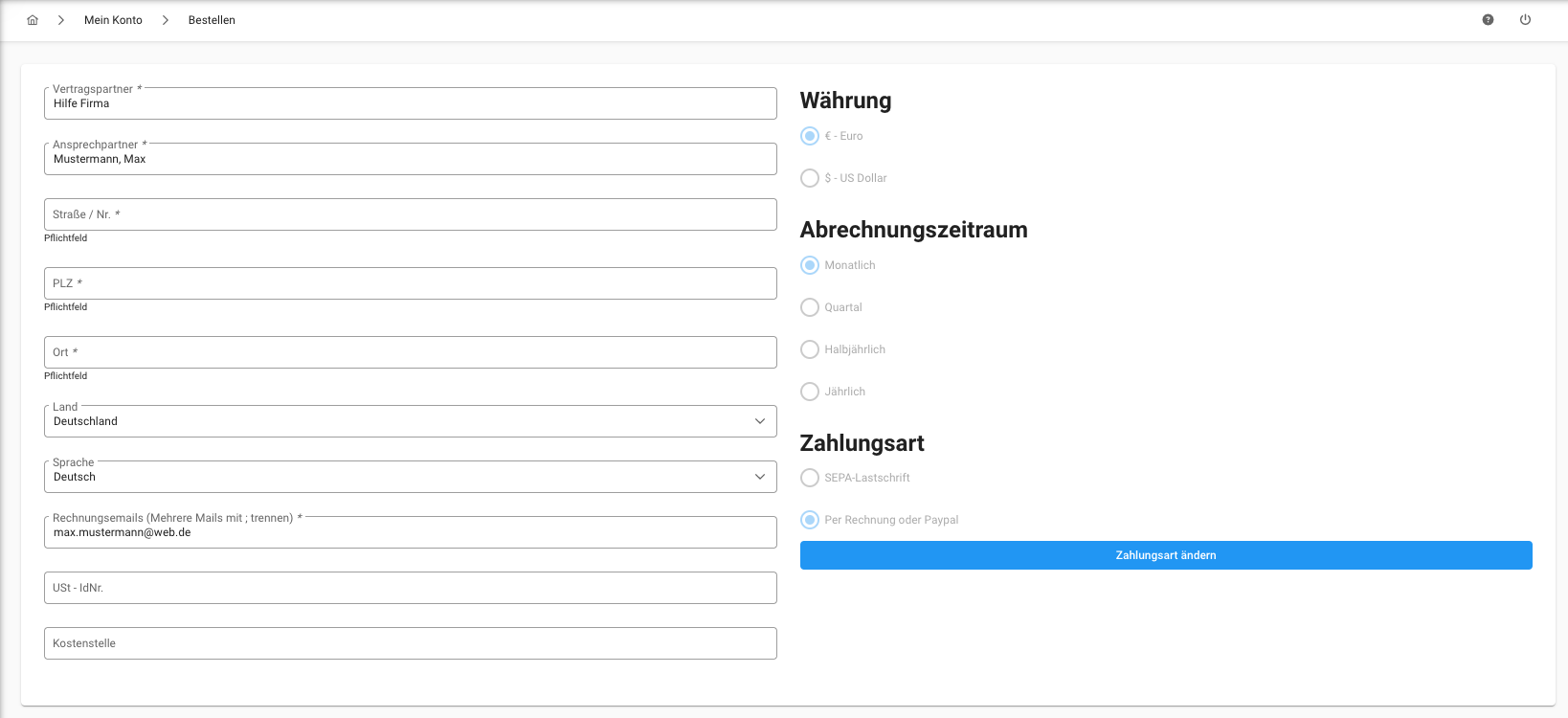1568x718 pixels.
Task: Select the Euro currency radio button
Action: [810, 136]
